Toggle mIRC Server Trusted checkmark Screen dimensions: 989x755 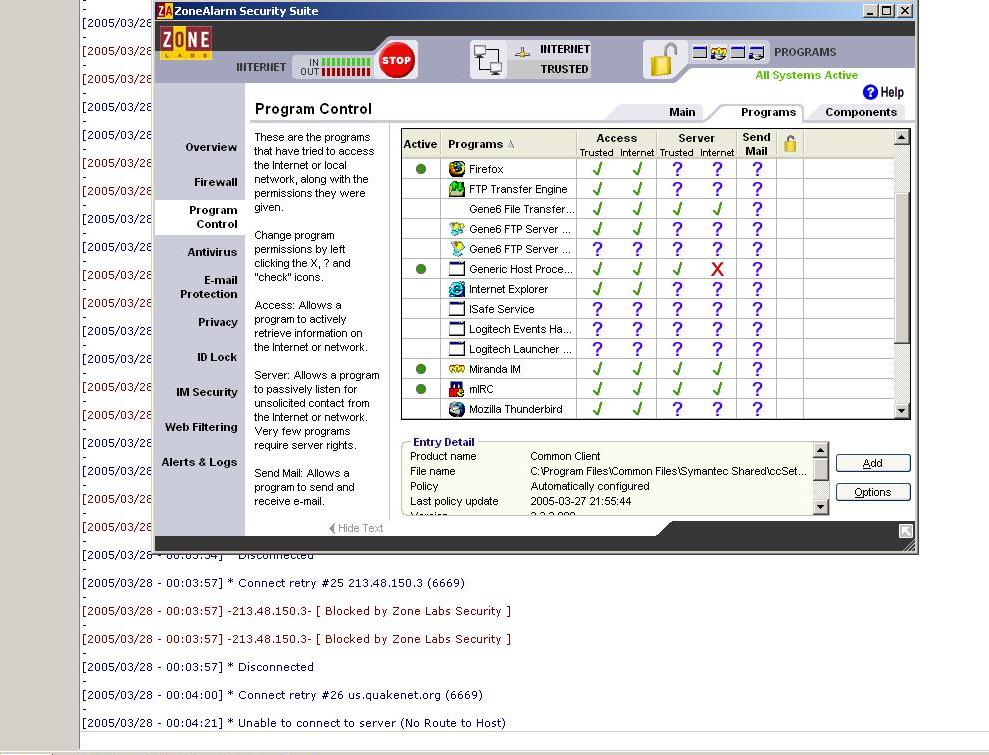coord(677,389)
